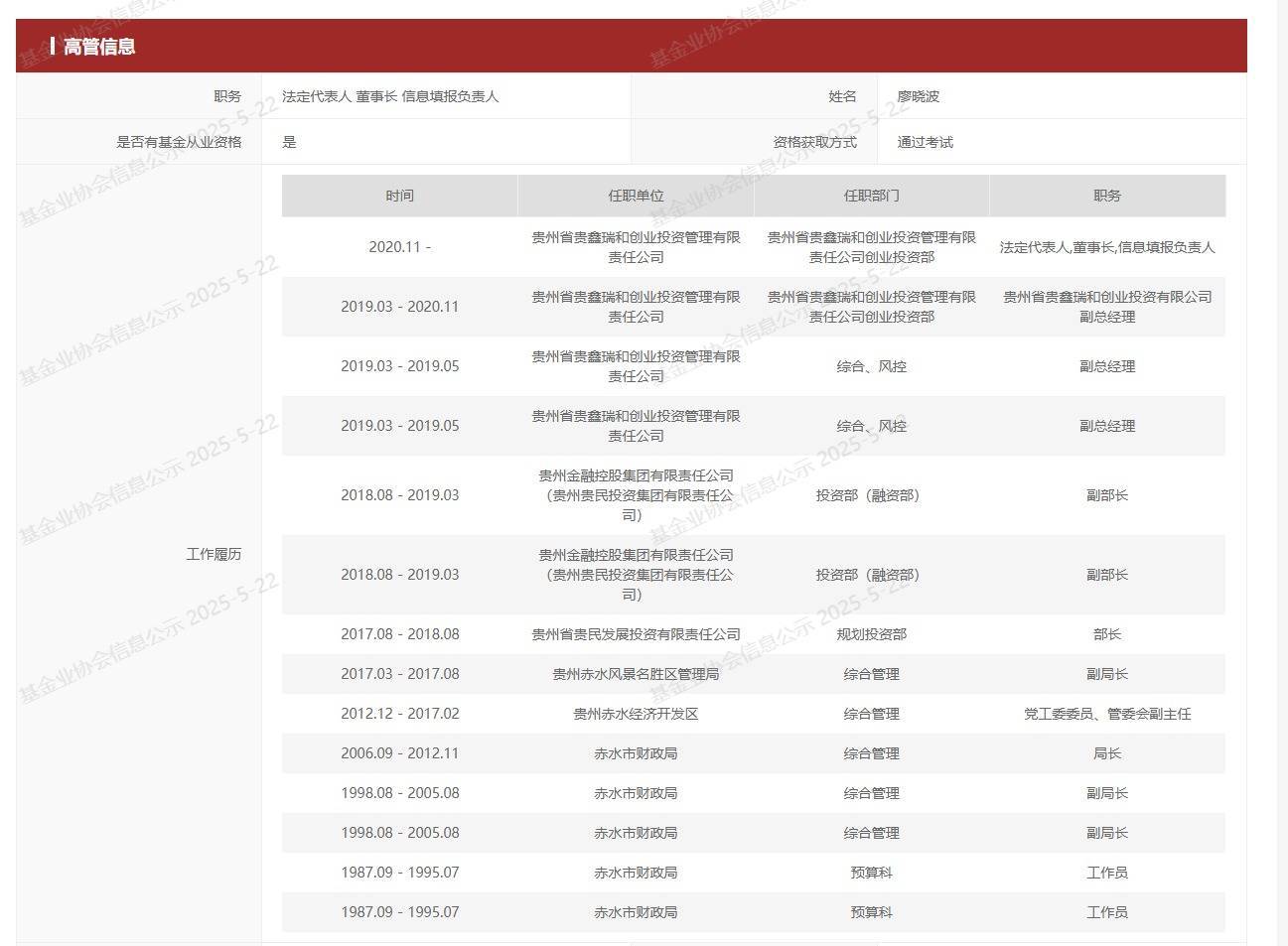This screenshot has width=1288, height=946.
Task: Click the 资格获取方式 label
Action: point(814,142)
